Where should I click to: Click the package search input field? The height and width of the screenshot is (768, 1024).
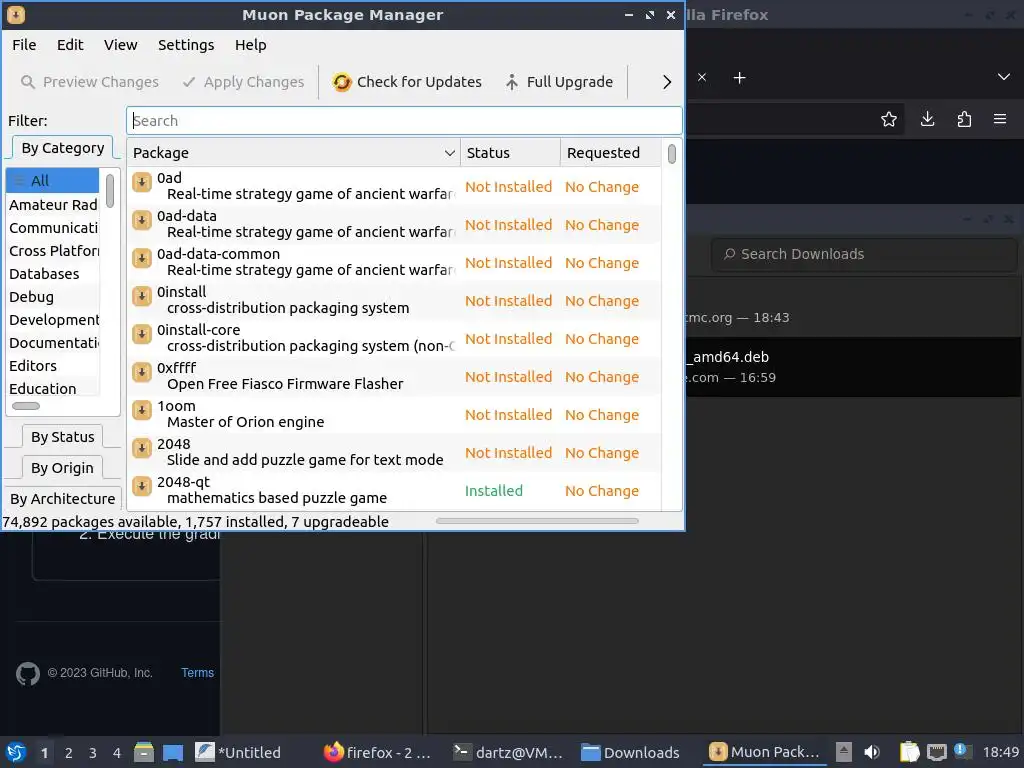pos(404,121)
